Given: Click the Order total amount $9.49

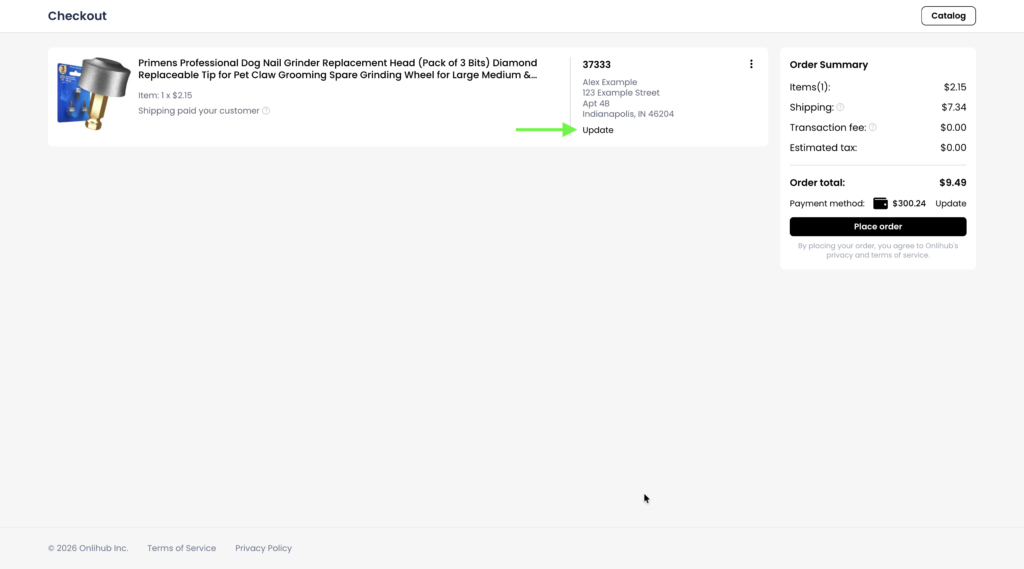Looking at the screenshot, I should [x=953, y=183].
